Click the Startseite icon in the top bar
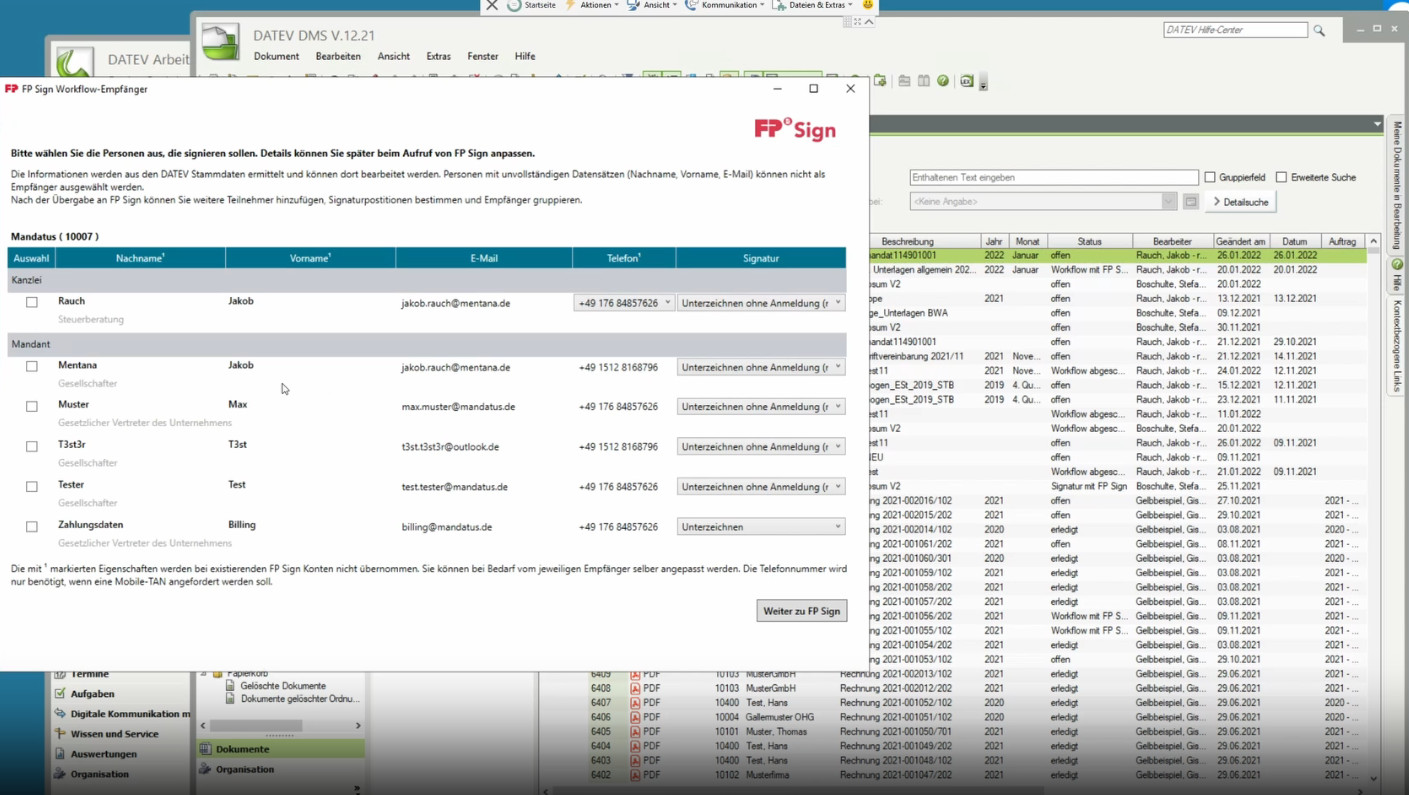The height and width of the screenshot is (795, 1409). tap(514, 5)
